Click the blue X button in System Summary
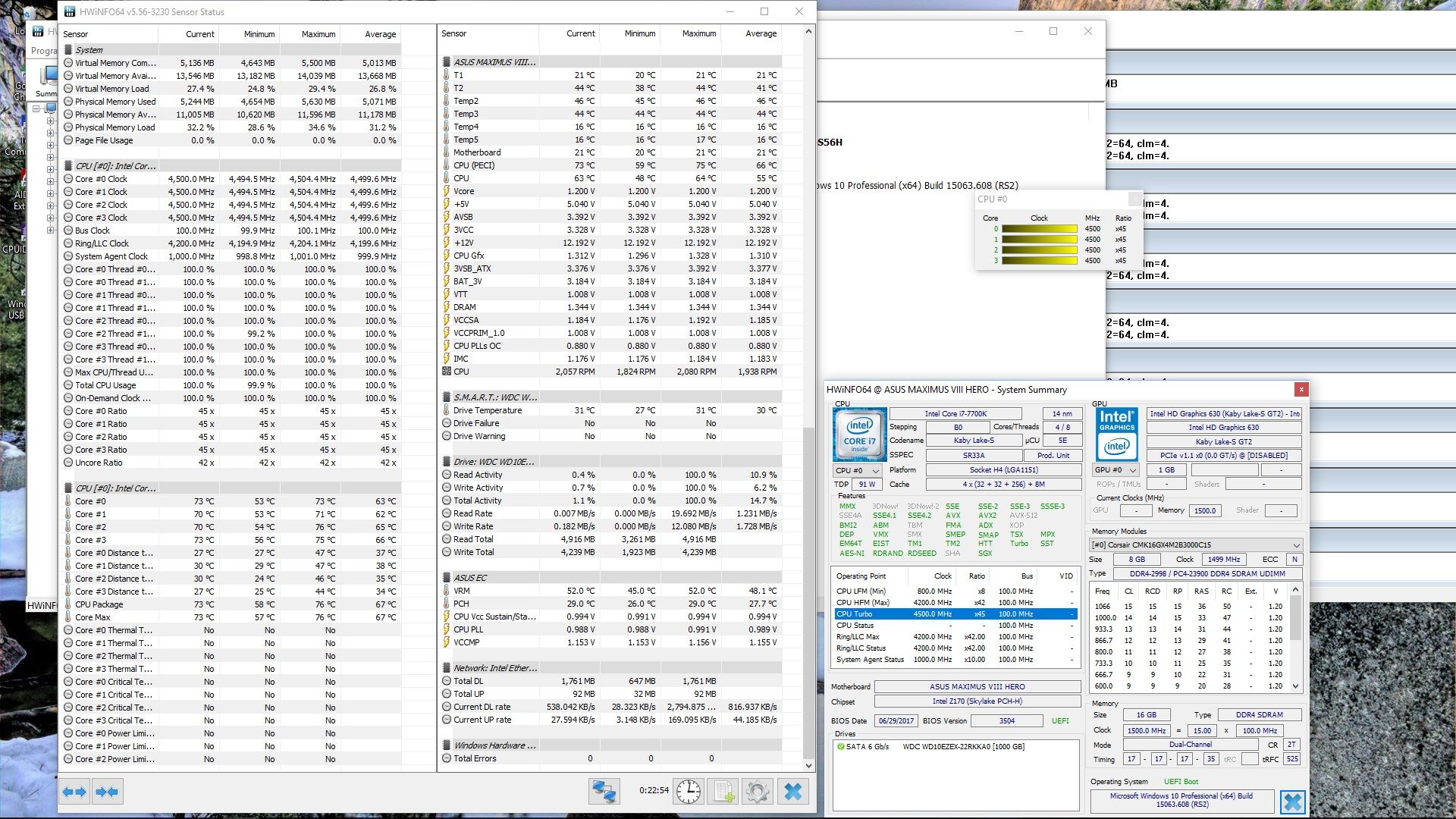 point(1292,801)
